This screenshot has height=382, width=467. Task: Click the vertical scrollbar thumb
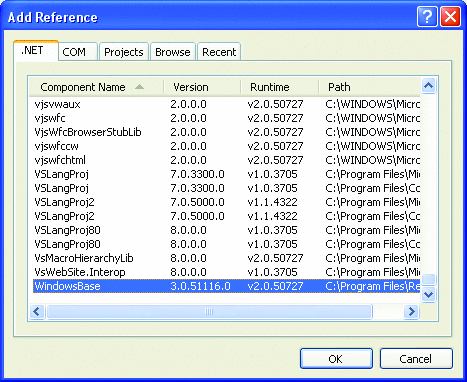pyautogui.click(x=428, y=279)
